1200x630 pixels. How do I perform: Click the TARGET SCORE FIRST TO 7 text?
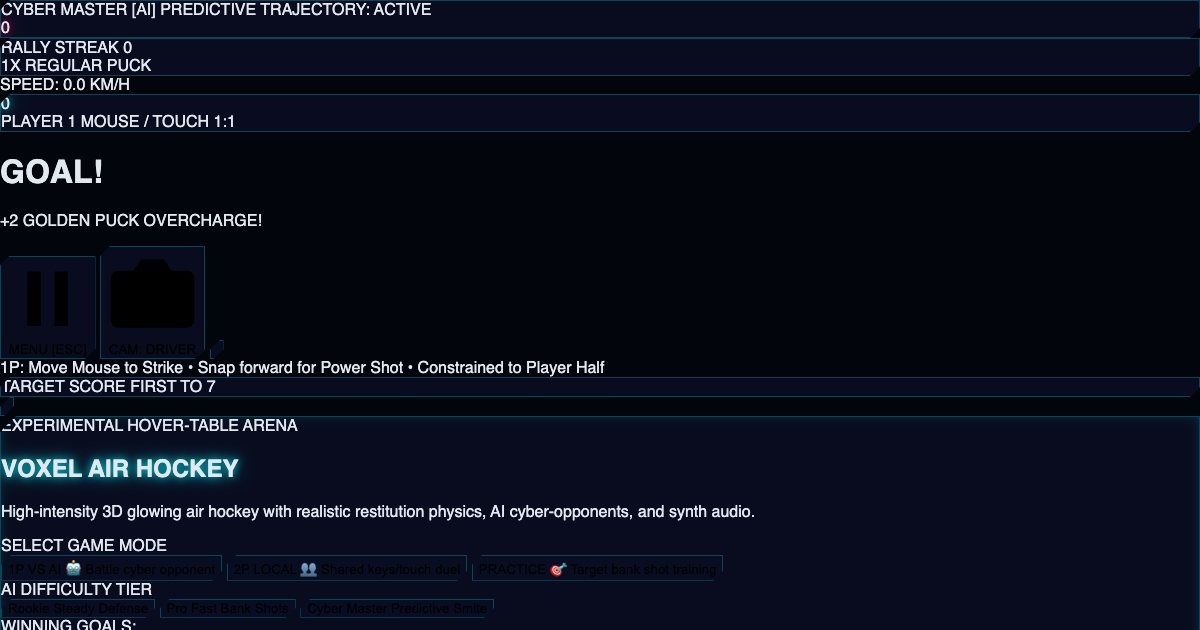[108, 386]
